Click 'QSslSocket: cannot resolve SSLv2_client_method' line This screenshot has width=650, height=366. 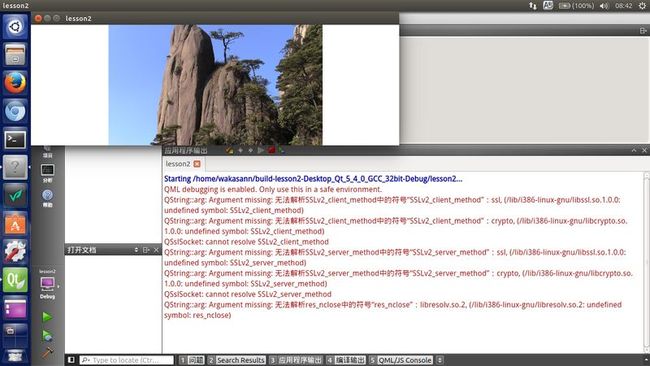246,242
